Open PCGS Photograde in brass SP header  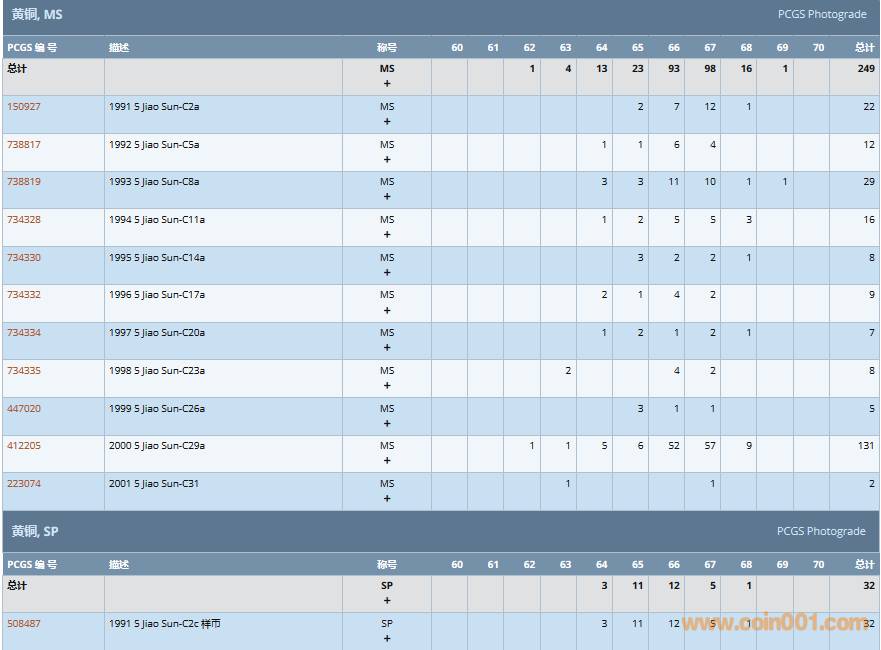click(x=821, y=532)
